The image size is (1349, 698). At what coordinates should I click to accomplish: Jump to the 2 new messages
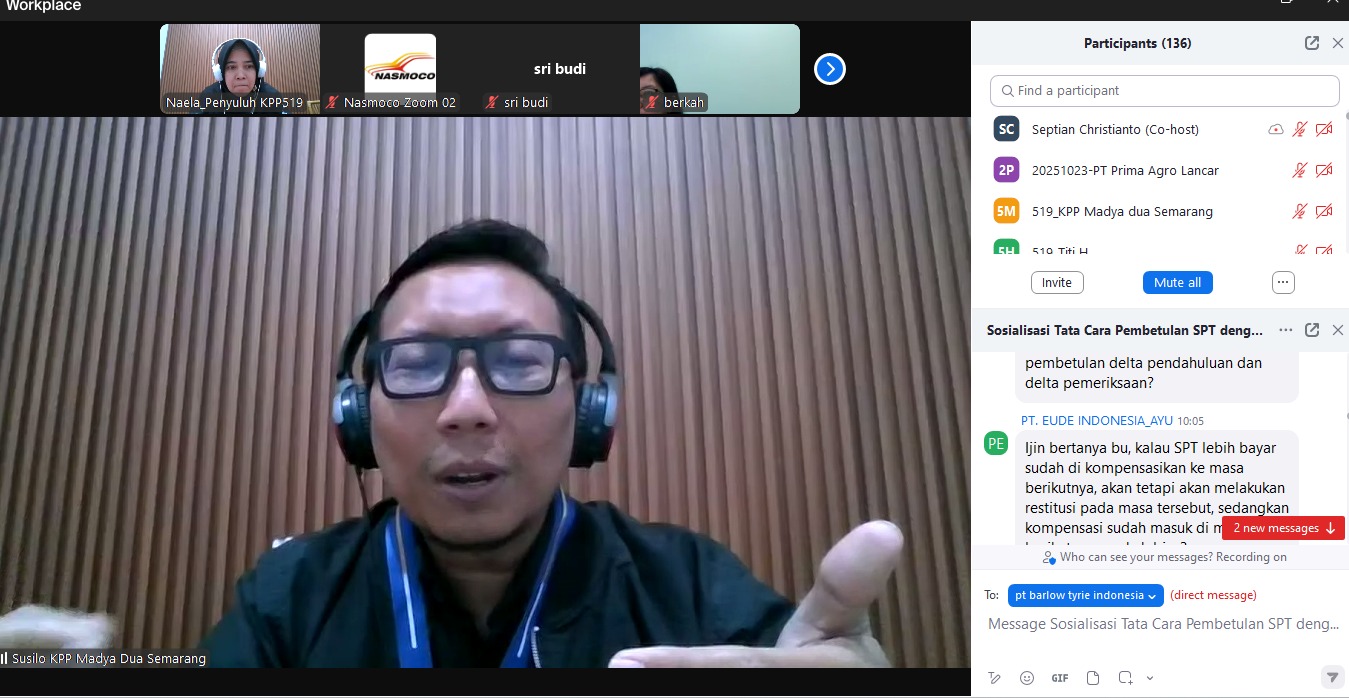[x=1283, y=528]
